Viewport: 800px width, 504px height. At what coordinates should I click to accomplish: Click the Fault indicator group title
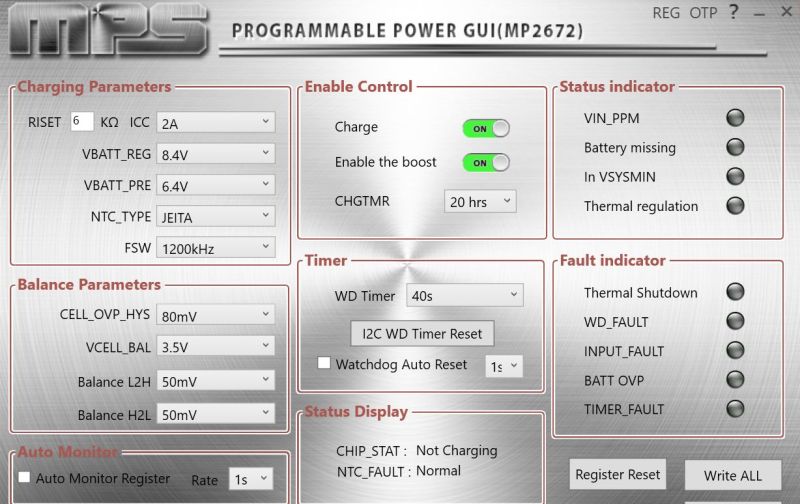click(x=612, y=260)
